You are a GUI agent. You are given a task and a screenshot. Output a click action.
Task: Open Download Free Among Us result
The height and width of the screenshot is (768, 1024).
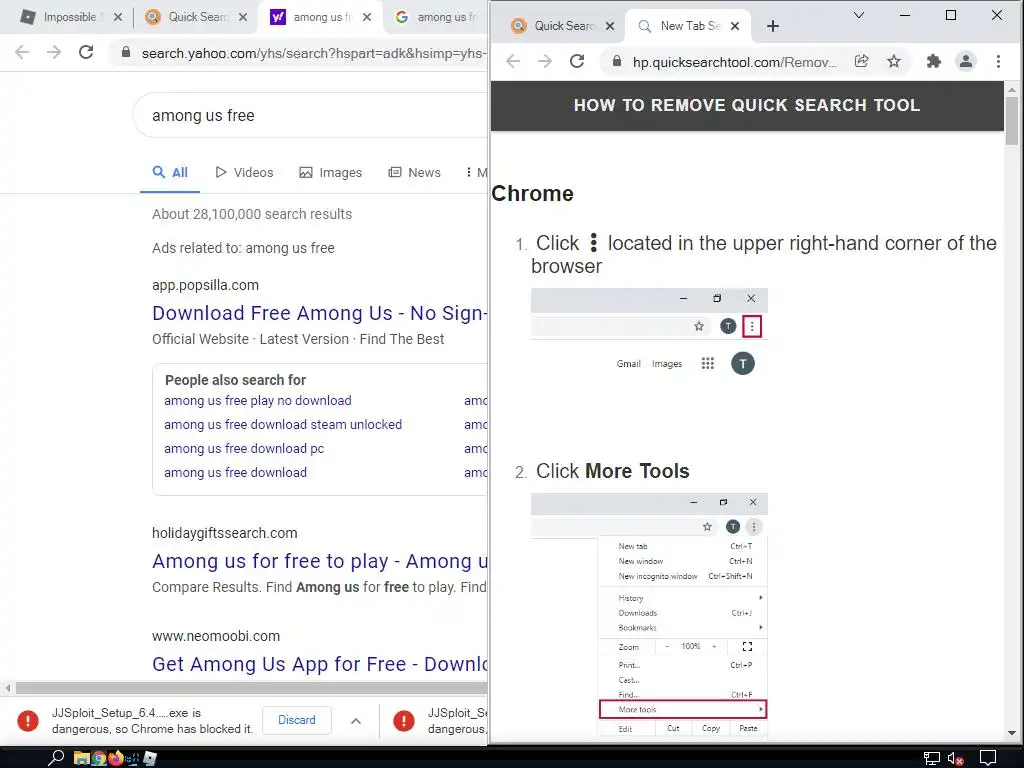coord(319,313)
